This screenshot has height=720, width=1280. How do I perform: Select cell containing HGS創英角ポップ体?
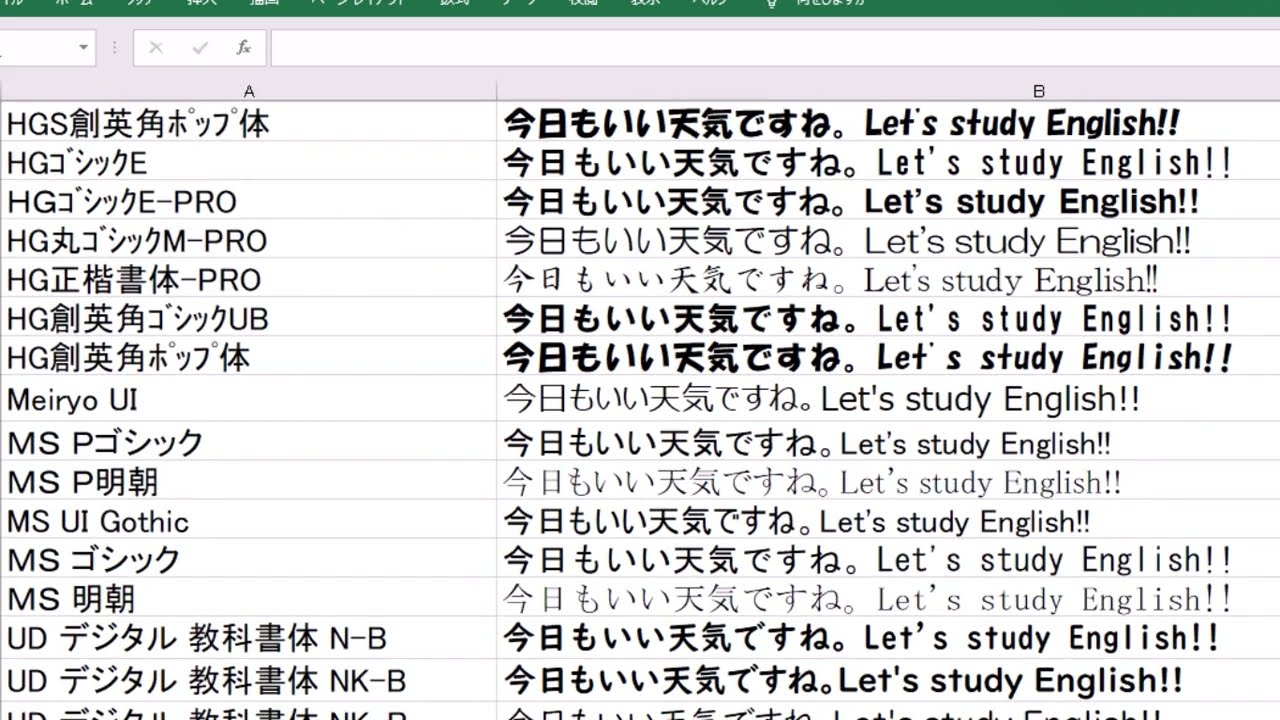[x=248, y=122]
